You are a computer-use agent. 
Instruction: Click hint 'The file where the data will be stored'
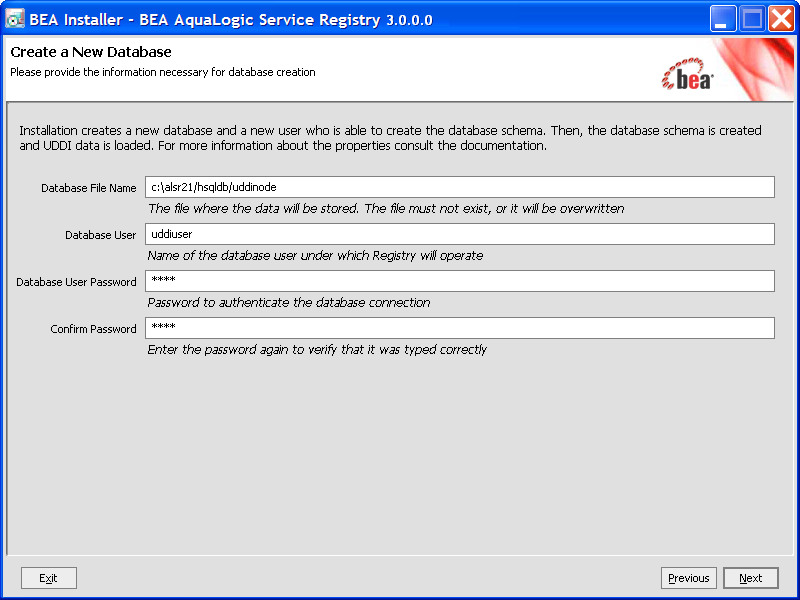pyautogui.click(x=386, y=209)
